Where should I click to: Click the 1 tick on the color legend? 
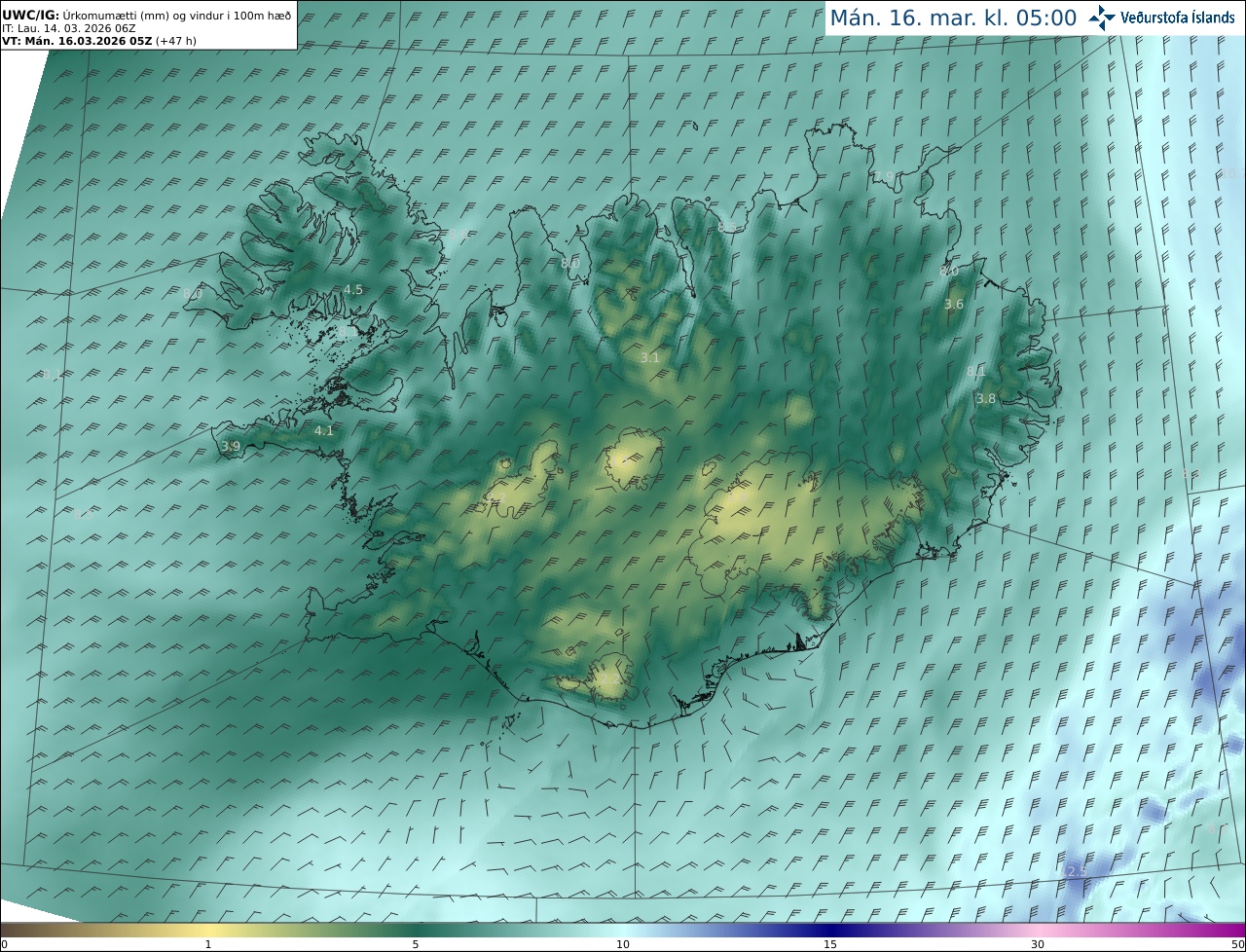click(208, 944)
